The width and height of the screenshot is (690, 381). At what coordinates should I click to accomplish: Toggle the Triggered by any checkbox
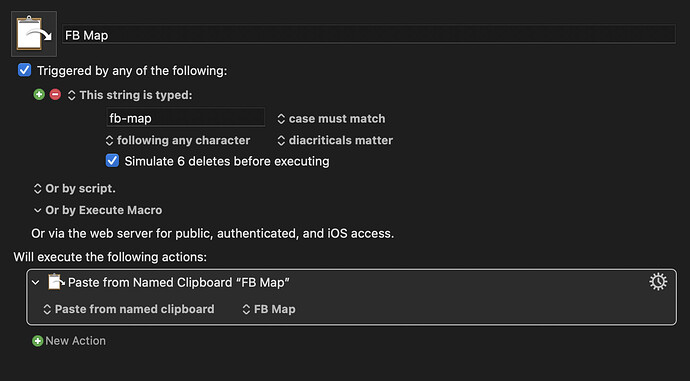pyautogui.click(x=24, y=70)
